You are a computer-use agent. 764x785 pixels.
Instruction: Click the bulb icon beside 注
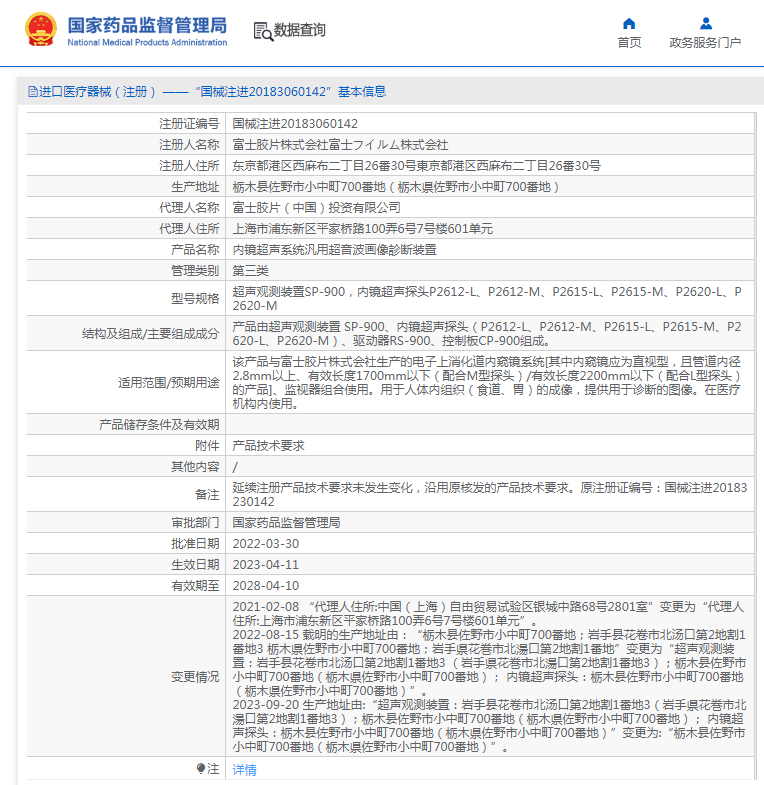[200, 768]
